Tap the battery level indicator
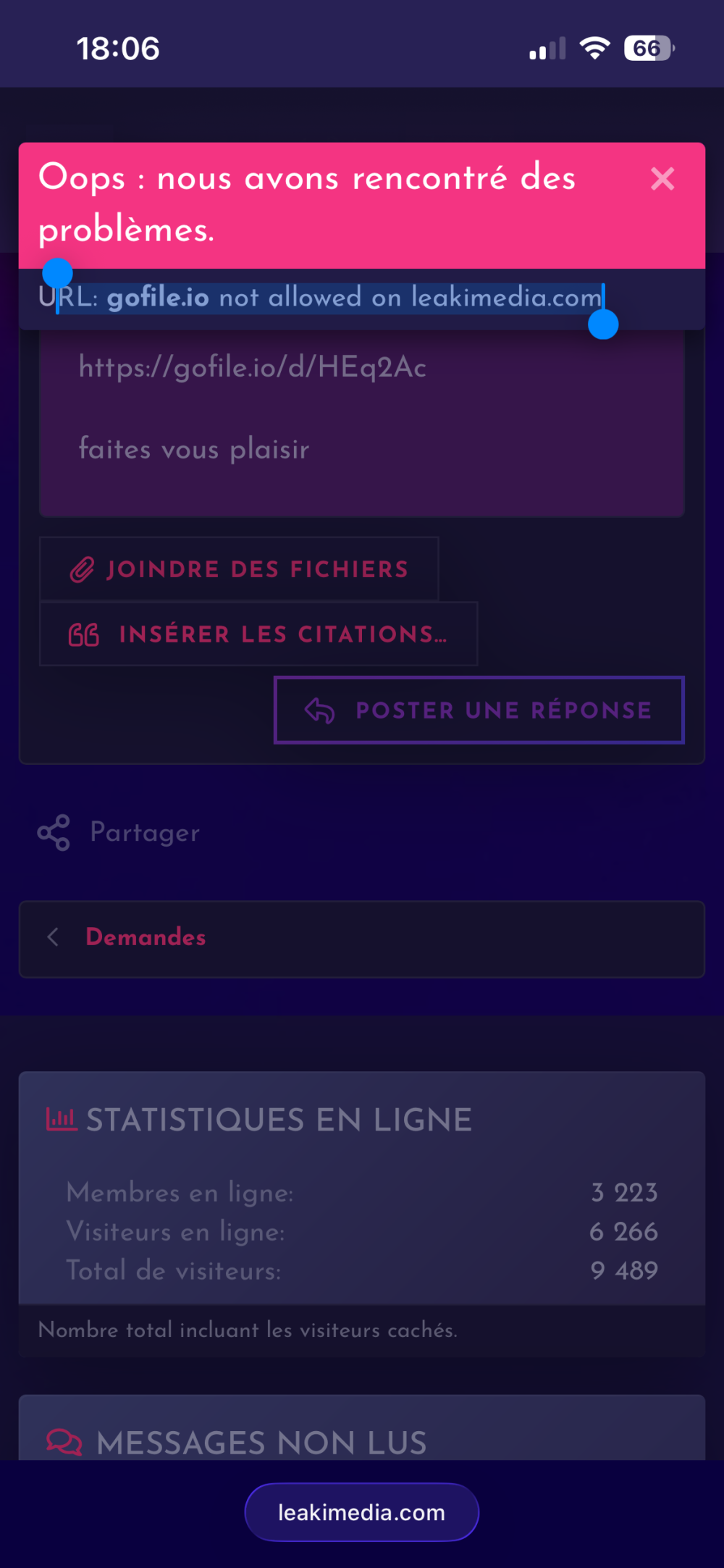This screenshot has width=724, height=1568. (x=648, y=49)
